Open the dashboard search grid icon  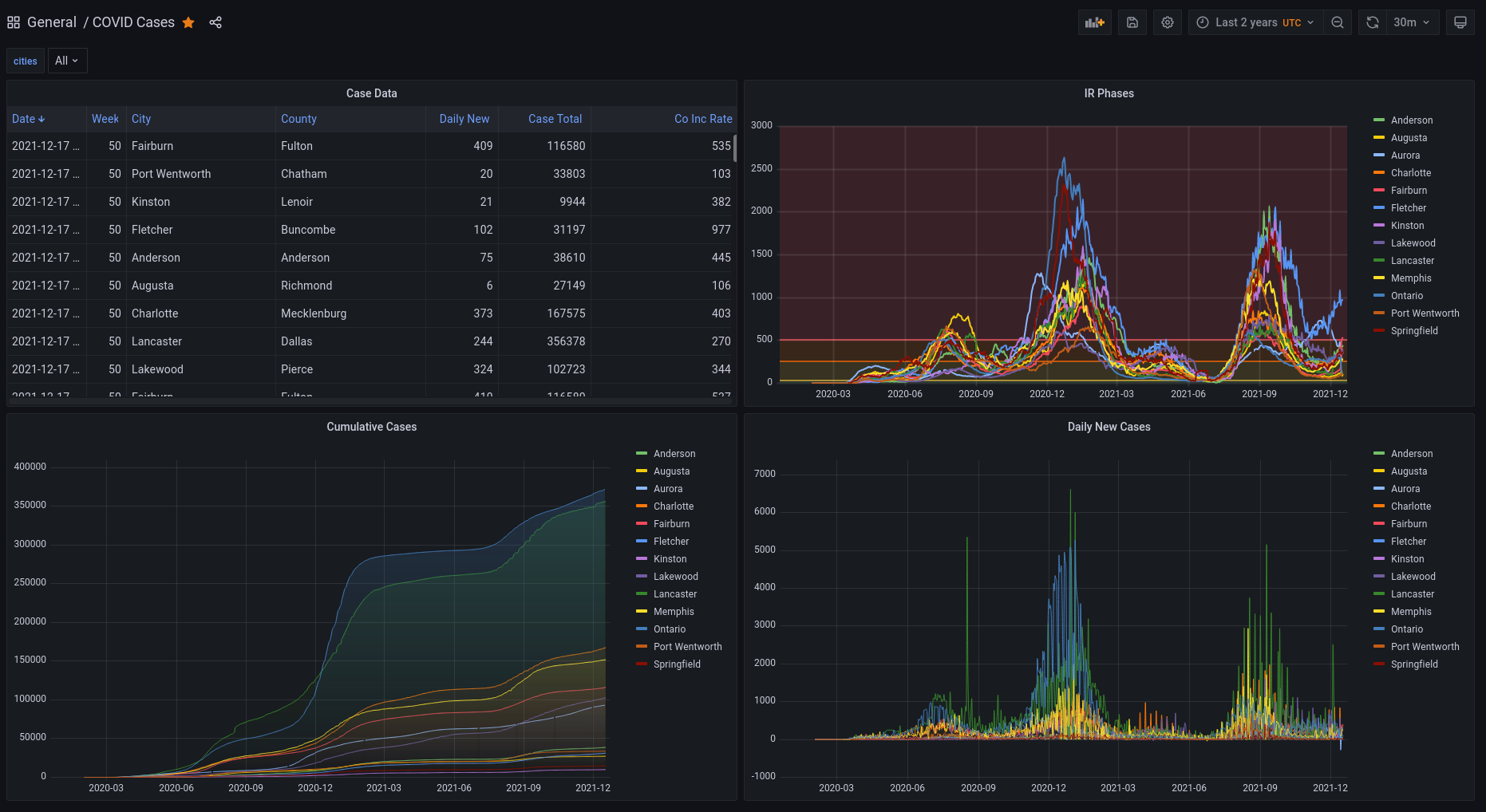click(x=14, y=22)
